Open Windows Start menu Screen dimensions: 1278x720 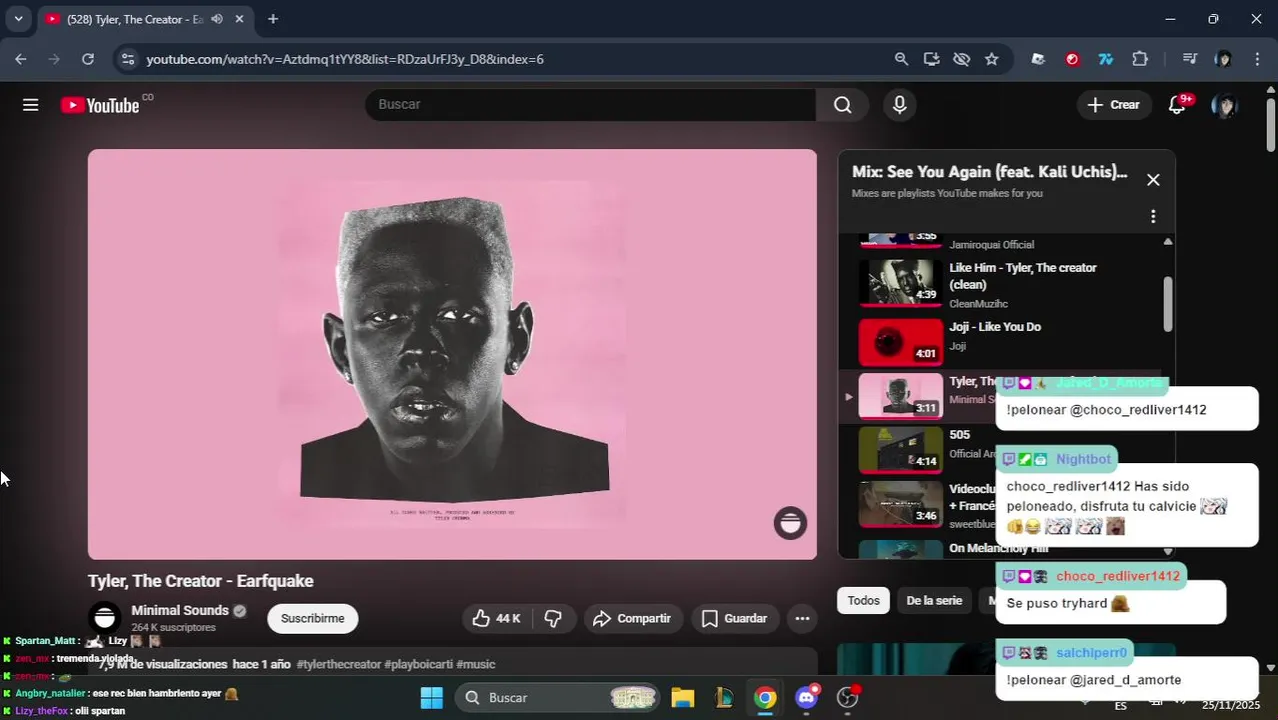(432, 698)
